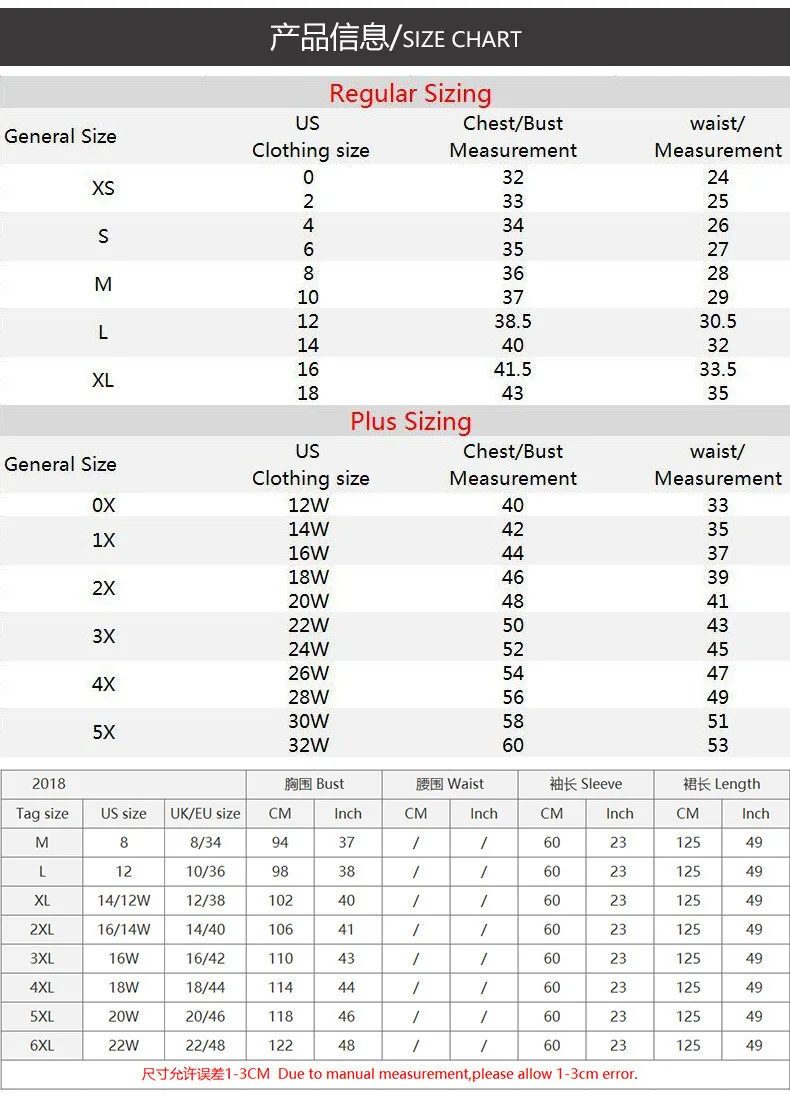The image size is (790, 1097).
Task: Click the 12W clothing size entry
Action: coord(309,505)
